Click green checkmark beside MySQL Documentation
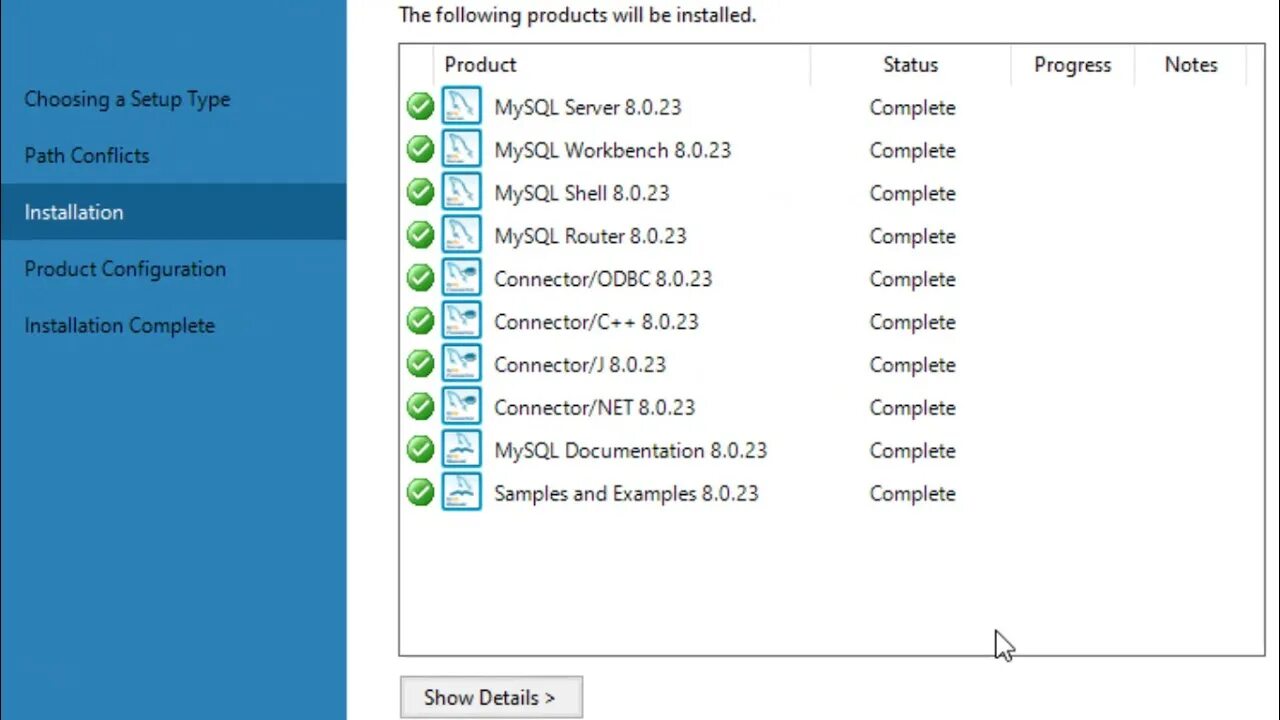 click(x=420, y=450)
